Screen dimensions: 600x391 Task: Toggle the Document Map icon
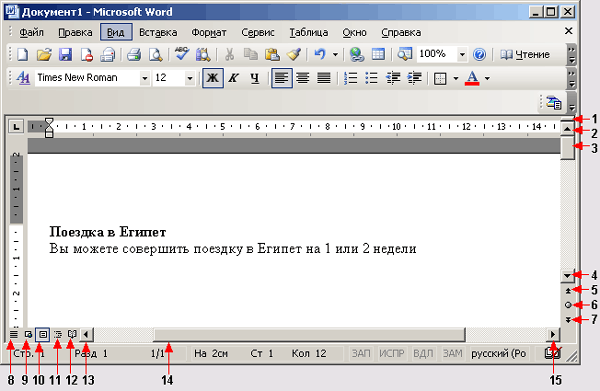click(404, 55)
